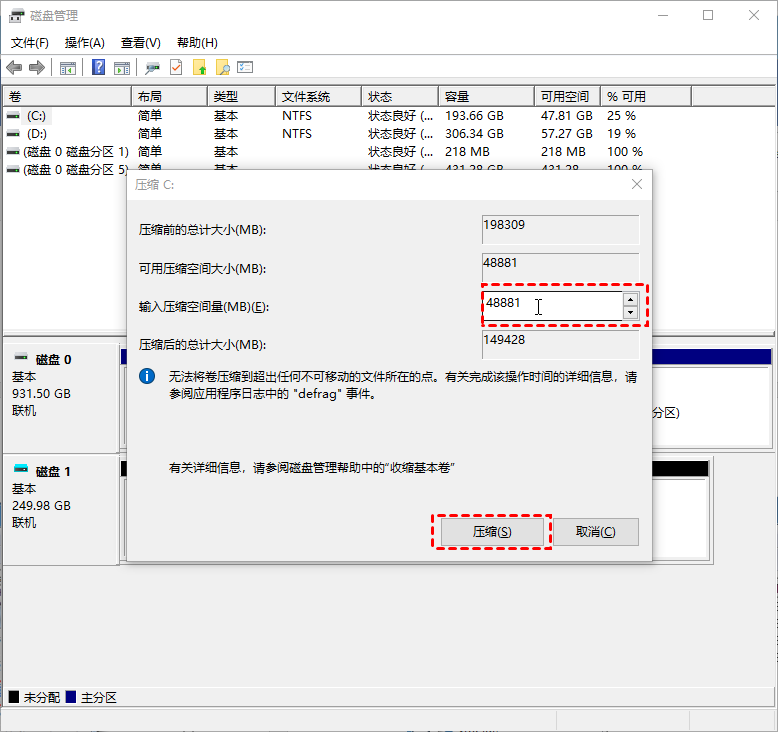Increase shrink amount with up spinner arrow
Image resolution: width=778 pixels, height=732 pixels.
(x=630, y=299)
